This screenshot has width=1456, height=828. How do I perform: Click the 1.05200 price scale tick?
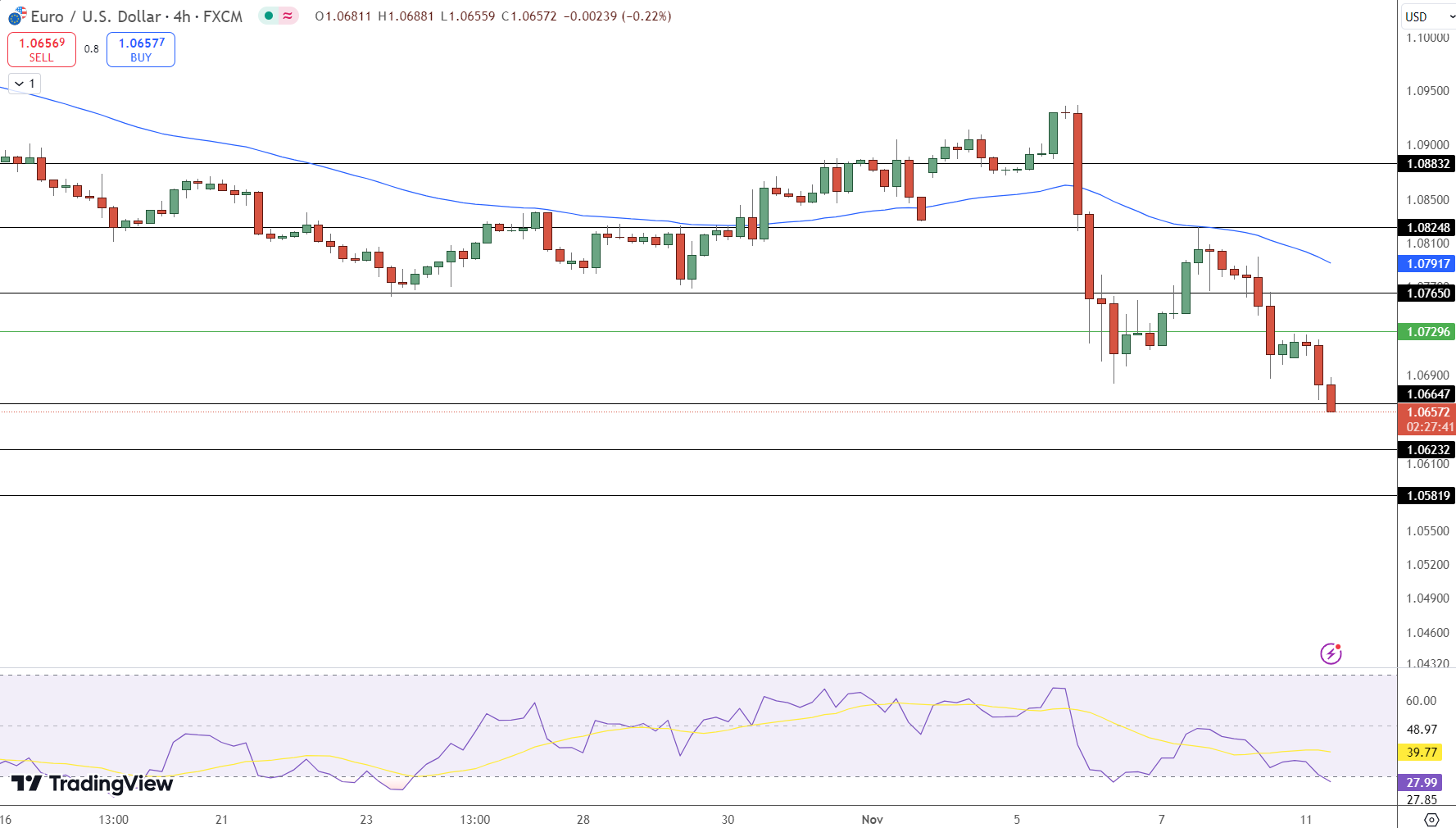pos(1427,565)
